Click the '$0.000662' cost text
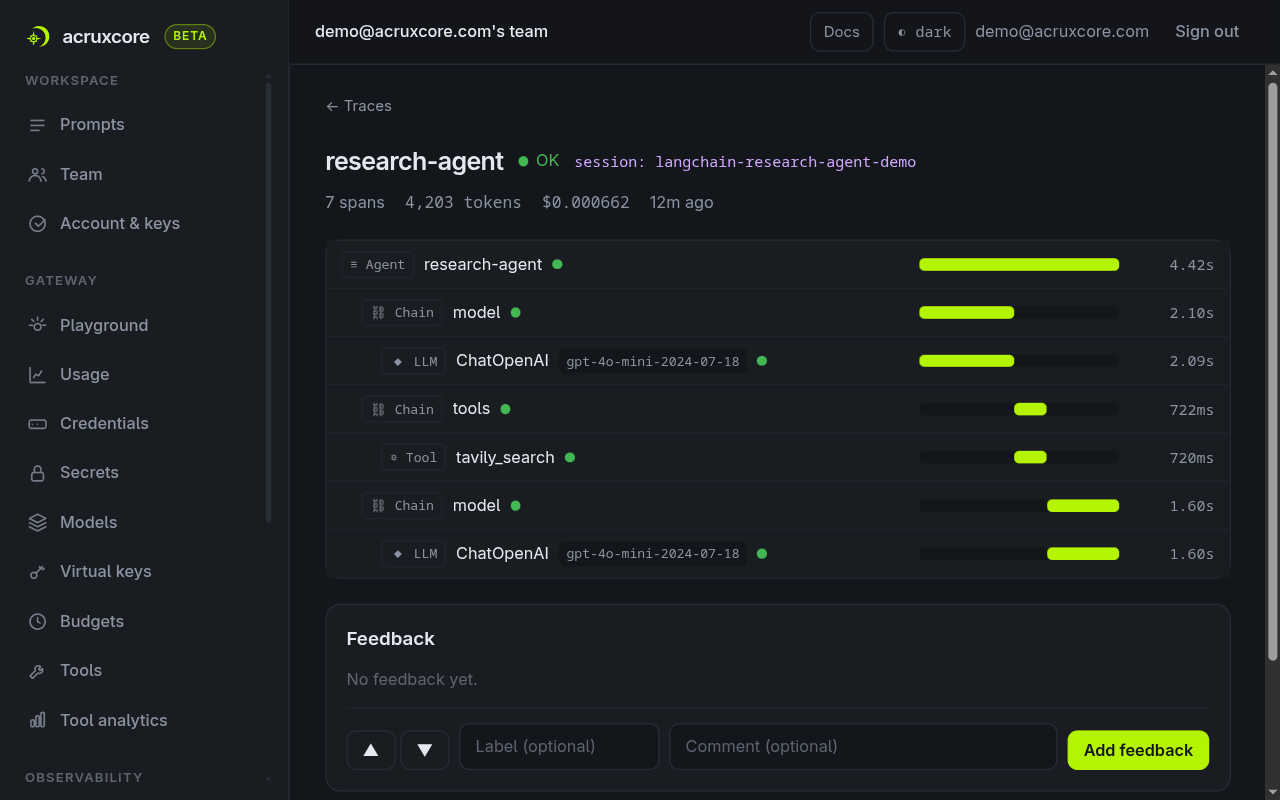The image size is (1280, 800). [586, 202]
